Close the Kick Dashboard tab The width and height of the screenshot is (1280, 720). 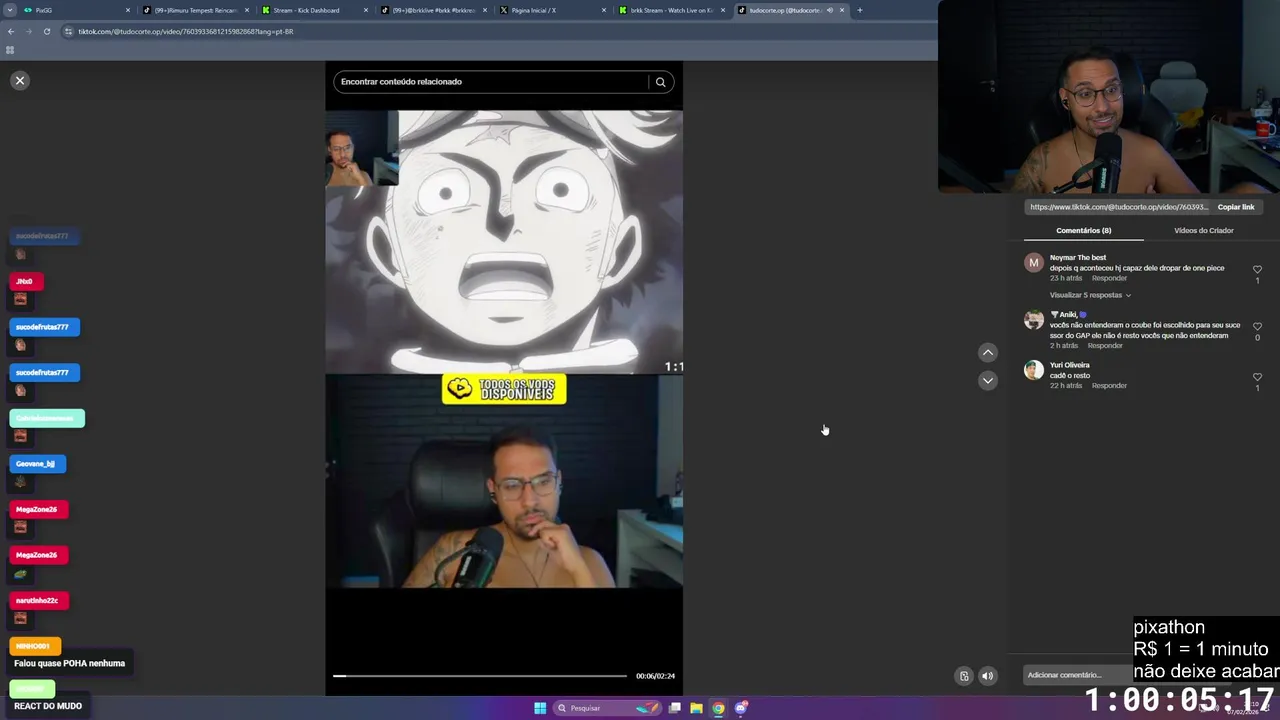tap(366, 10)
